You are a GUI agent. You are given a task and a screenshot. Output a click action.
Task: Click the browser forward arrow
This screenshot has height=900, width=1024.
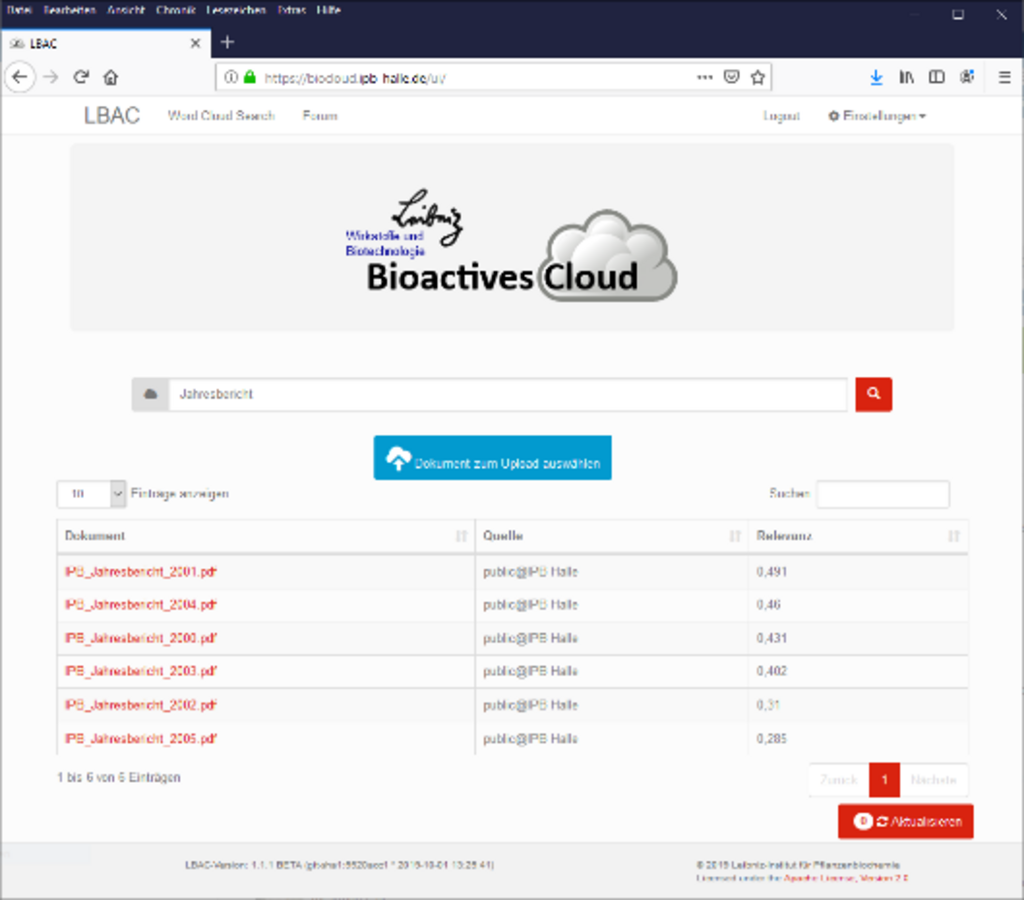coord(50,78)
